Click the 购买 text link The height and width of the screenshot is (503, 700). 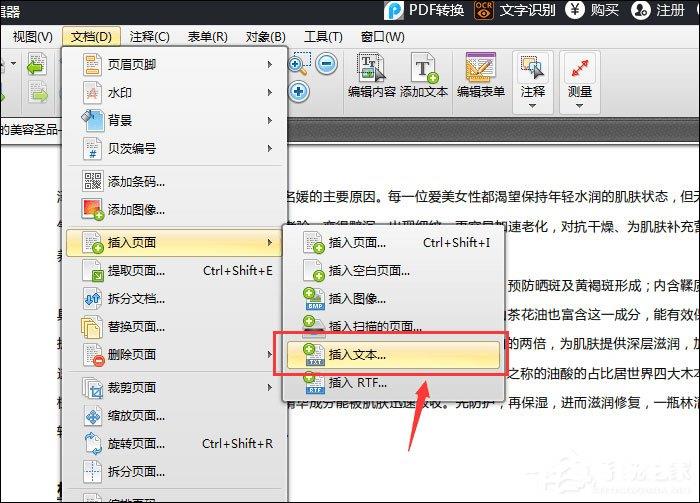(605, 10)
